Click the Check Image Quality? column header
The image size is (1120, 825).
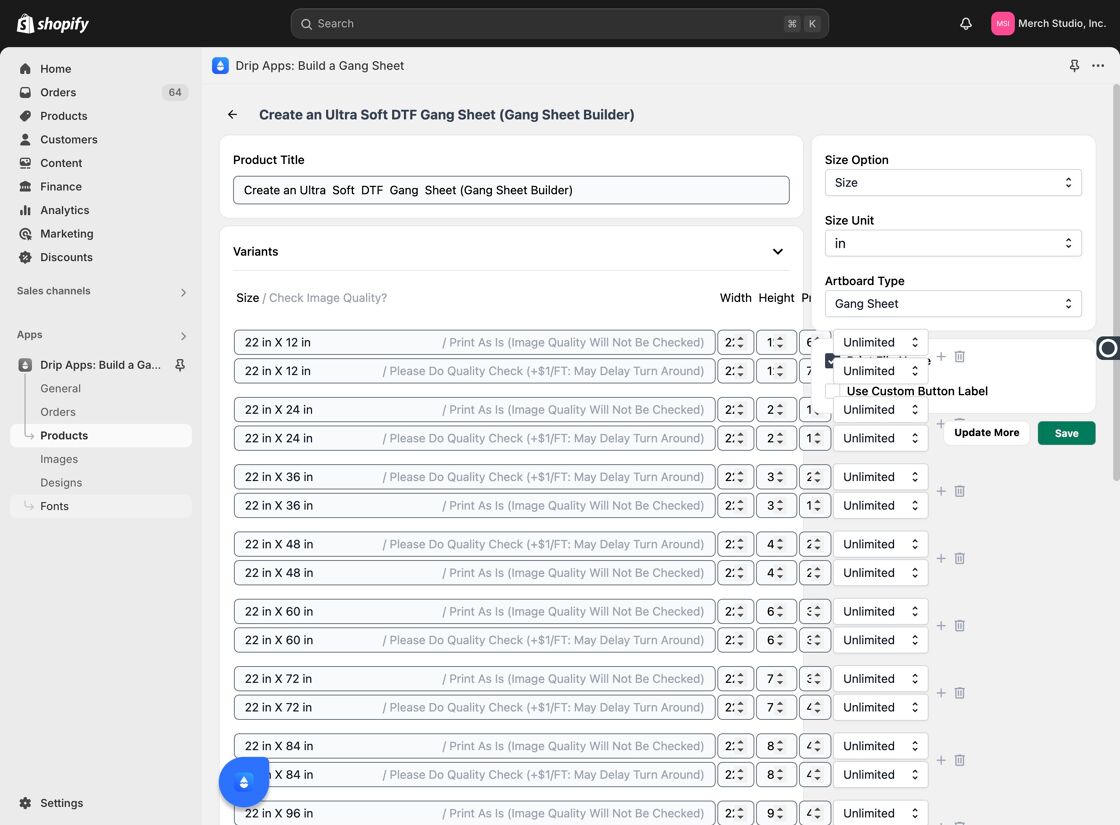coord(328,298)
